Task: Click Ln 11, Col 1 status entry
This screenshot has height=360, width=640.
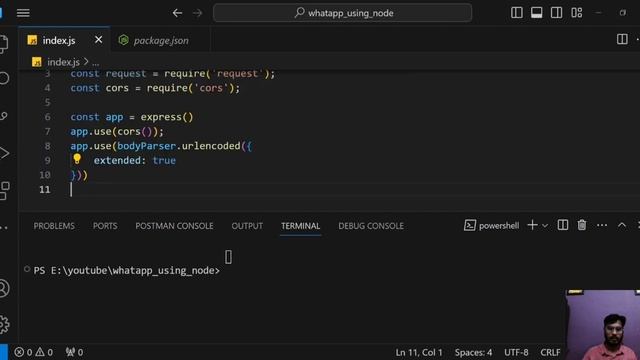Action: coord(419,352)
